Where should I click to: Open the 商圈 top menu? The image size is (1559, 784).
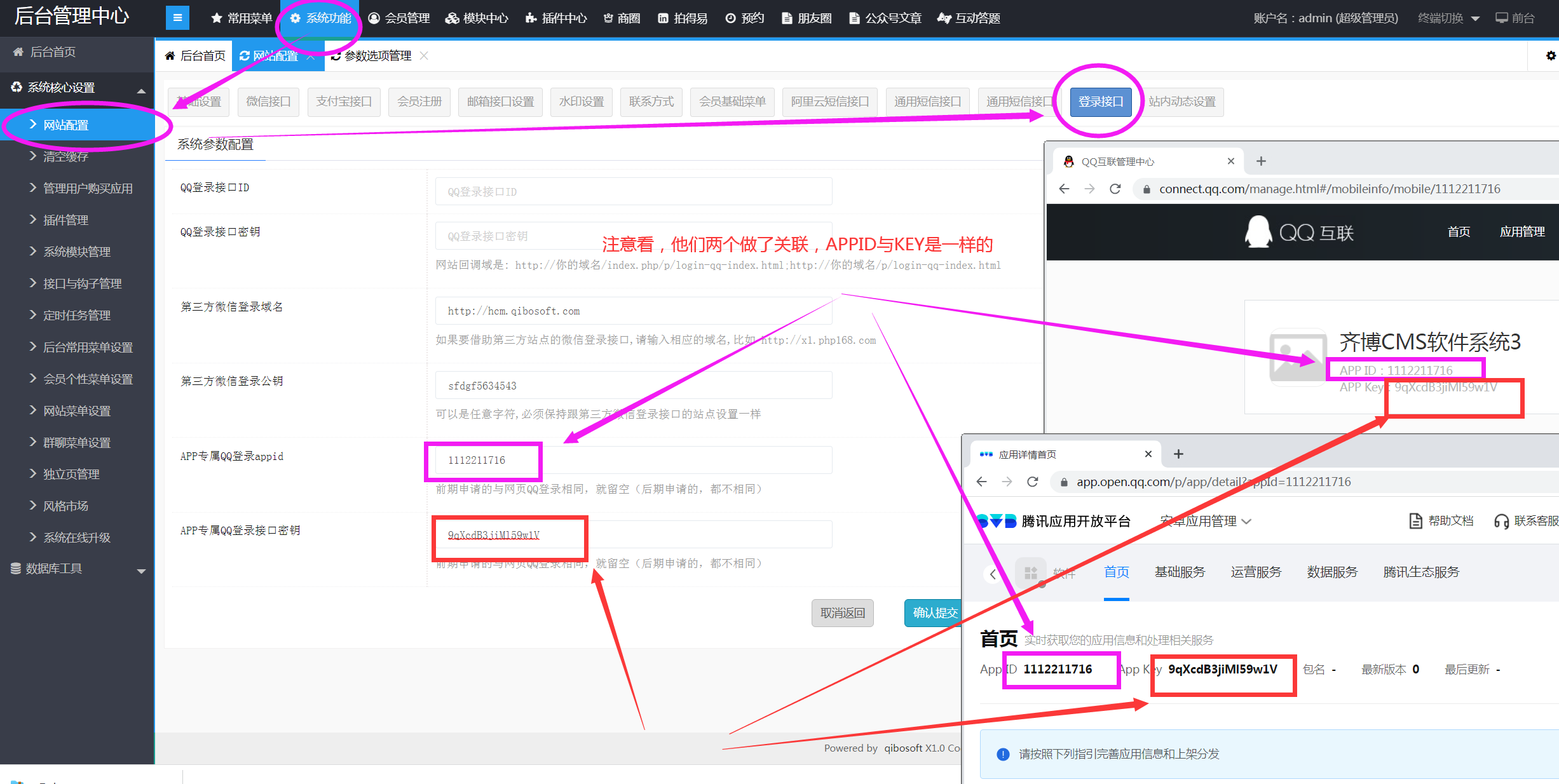[622, 18]
